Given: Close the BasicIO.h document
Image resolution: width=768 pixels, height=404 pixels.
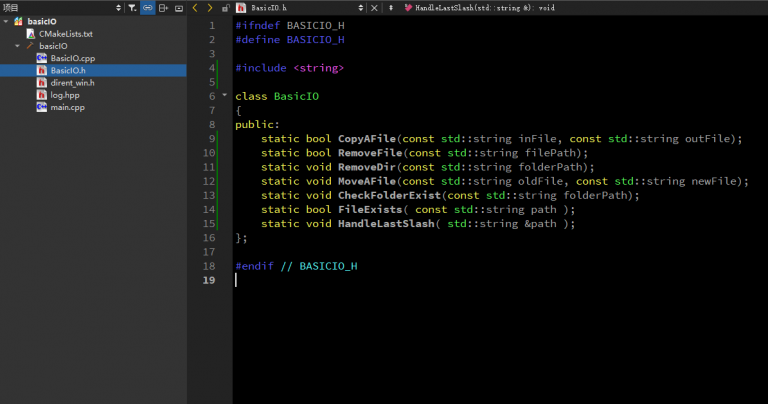Looking at the screenshot, I should [x=374, y=7].
